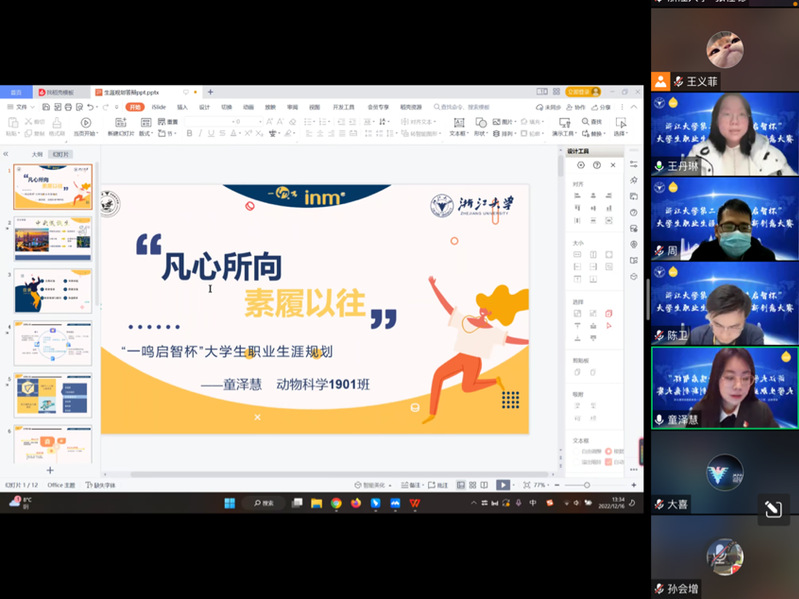This screenshot has width=799, height=599.
Task: Click the 分享 share button
Action: 601,107
